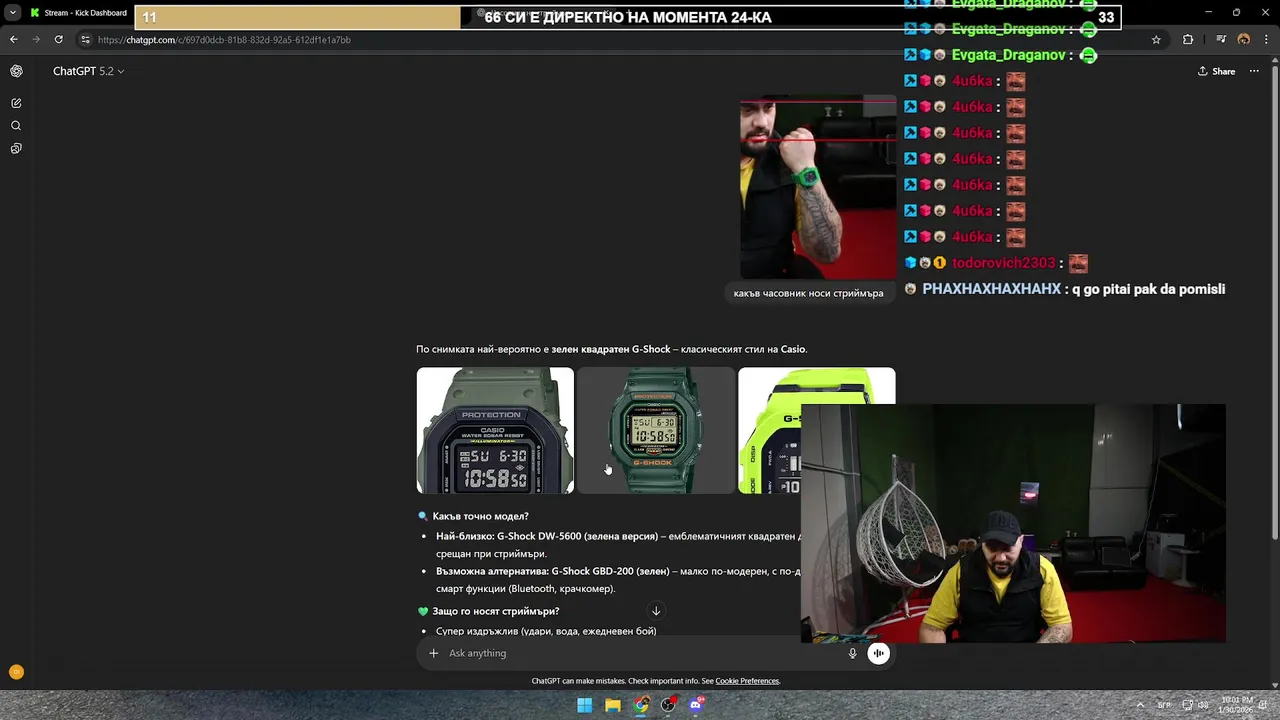Open Windows Start menu
The width and height of the screenshot is (1280, 720).
[x=585, y=705]
